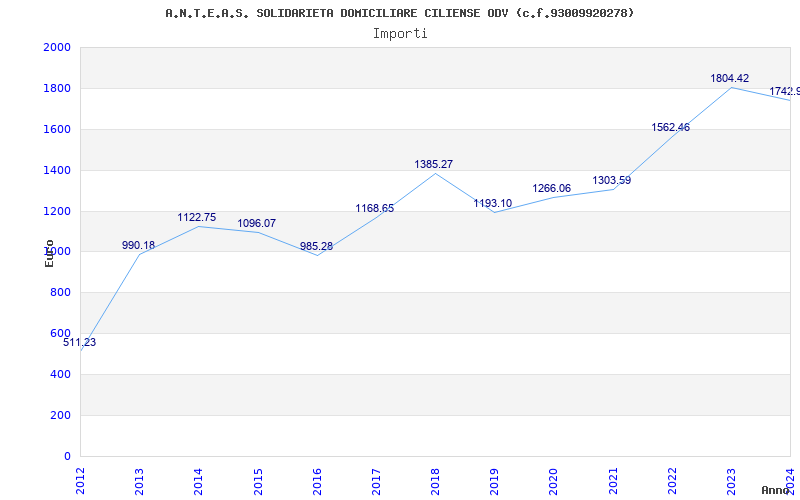
Task: Click the data label 1562.46
Action: 670,128
